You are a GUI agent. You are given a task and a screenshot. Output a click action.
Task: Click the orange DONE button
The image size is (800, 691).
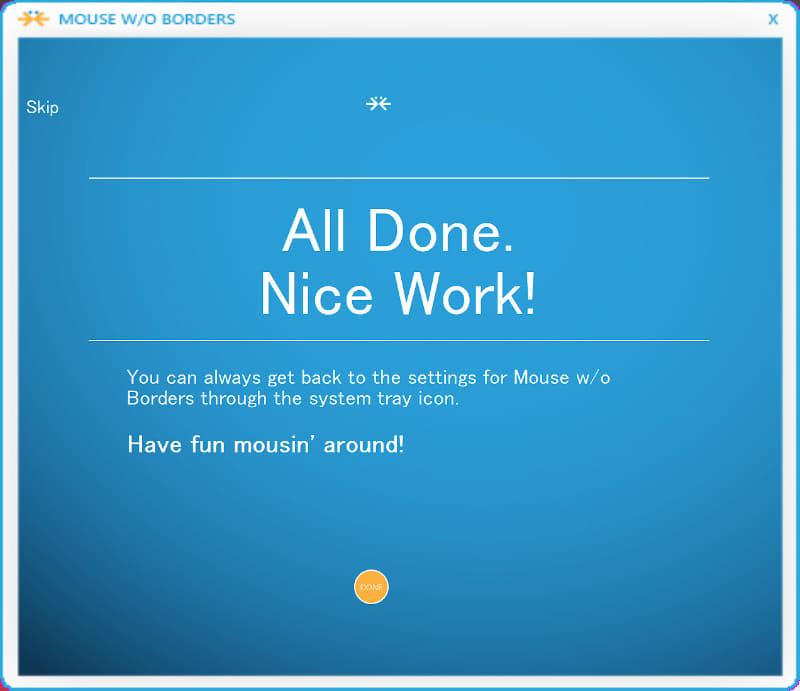tap(371, 587)
